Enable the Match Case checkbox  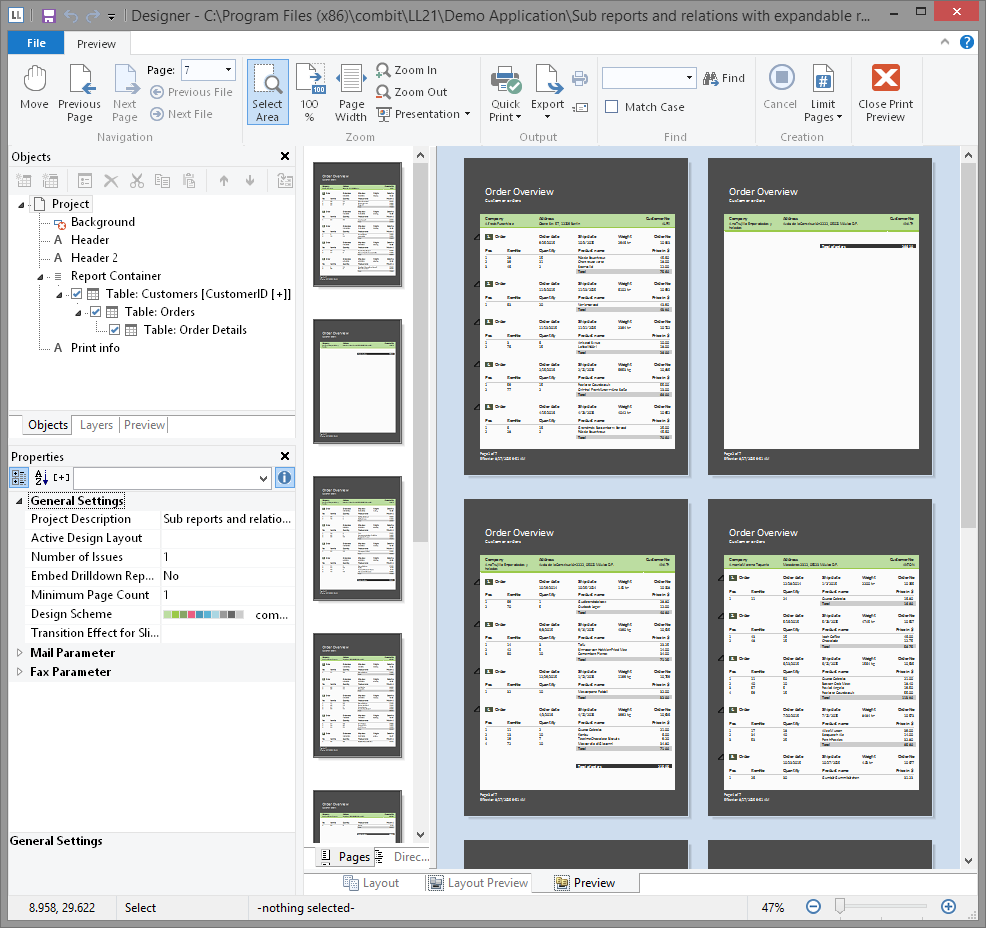pos(612,107)
